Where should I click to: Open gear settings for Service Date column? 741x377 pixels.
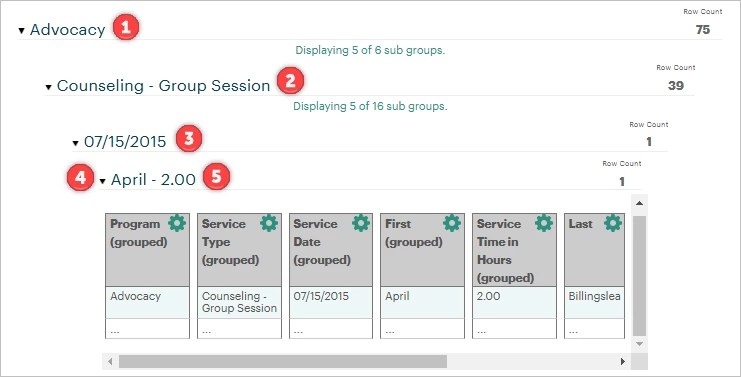tap(361, 223)
